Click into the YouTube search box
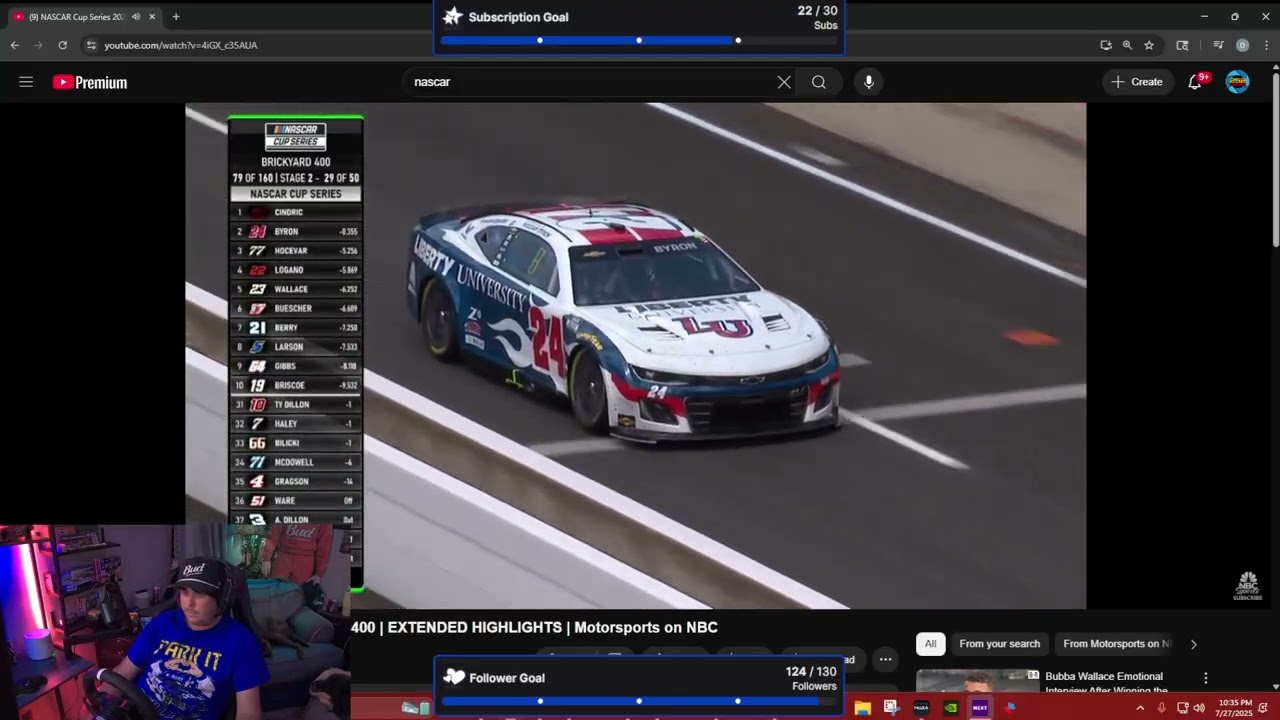This screenshot has width=1280, height=720. pos(590,82)
